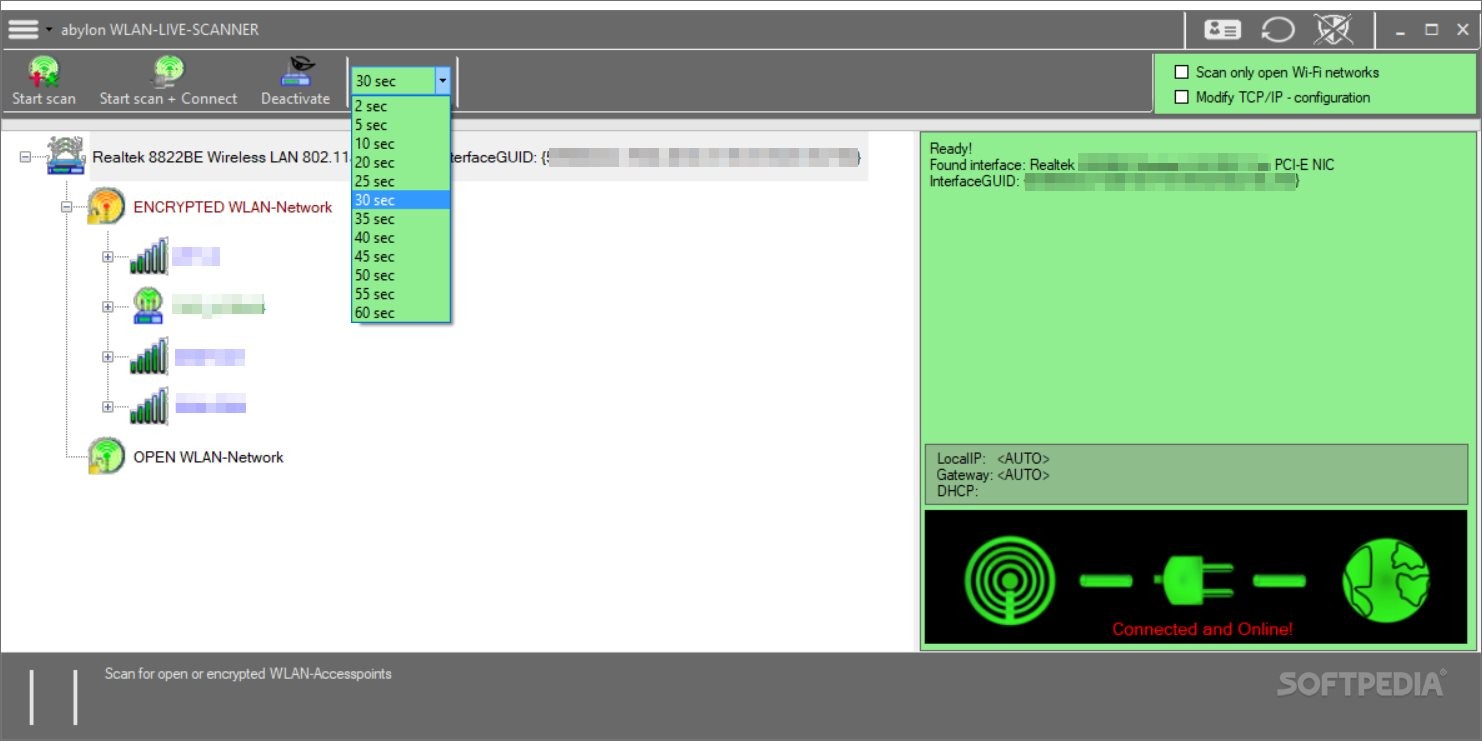Click the Connected and Online! status text
This screenshot has height=741, width=1482.
(x=1202, y=629)
